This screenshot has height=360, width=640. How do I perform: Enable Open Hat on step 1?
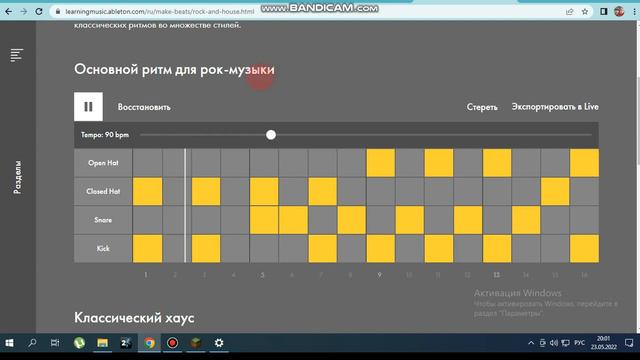pyautogui.click(x=147, y=163)
